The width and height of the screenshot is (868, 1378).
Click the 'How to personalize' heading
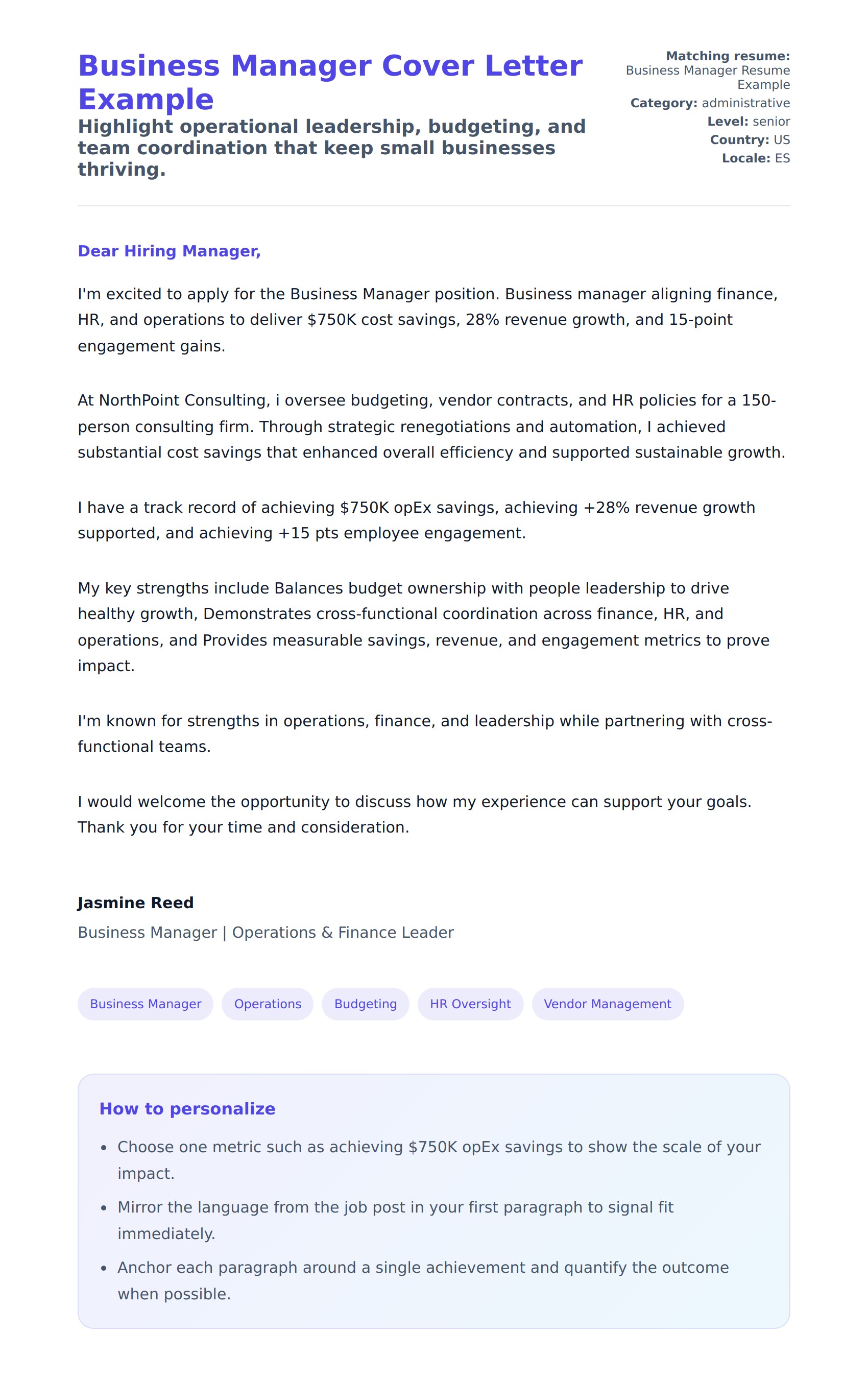pyautogui.click(x=187, y=1108)
